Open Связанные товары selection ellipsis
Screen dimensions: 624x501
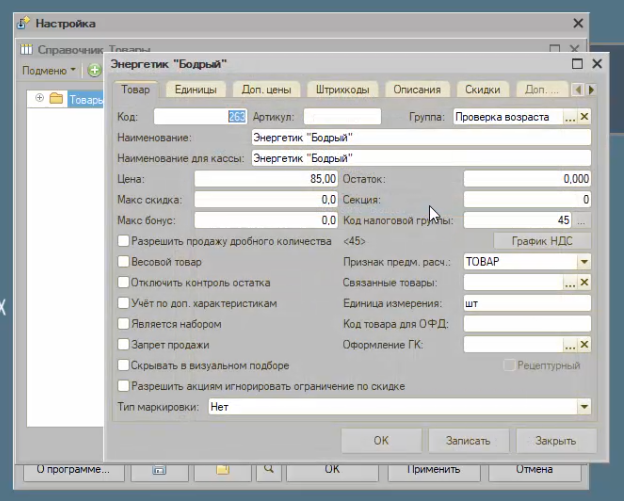[570, 283]
